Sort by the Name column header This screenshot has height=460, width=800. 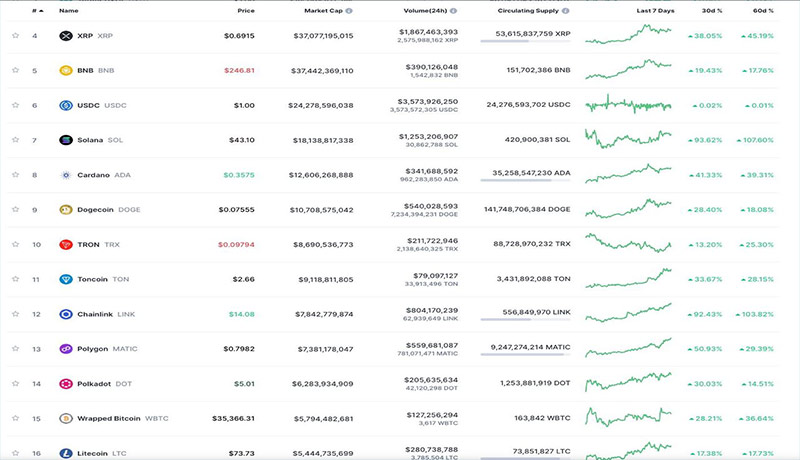point(68,10)
